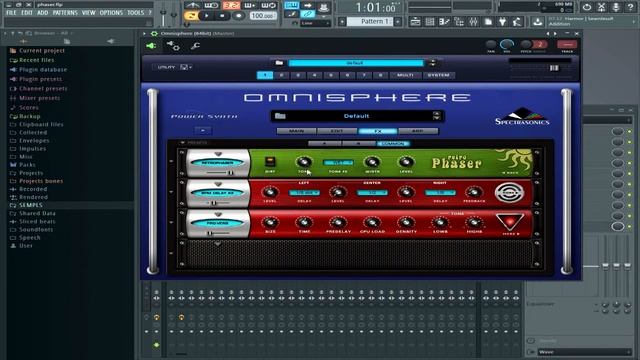The height and width of the screenshot is (360, 640).
Task: Click the audio tools scissors icon
Action: [601, 7]
